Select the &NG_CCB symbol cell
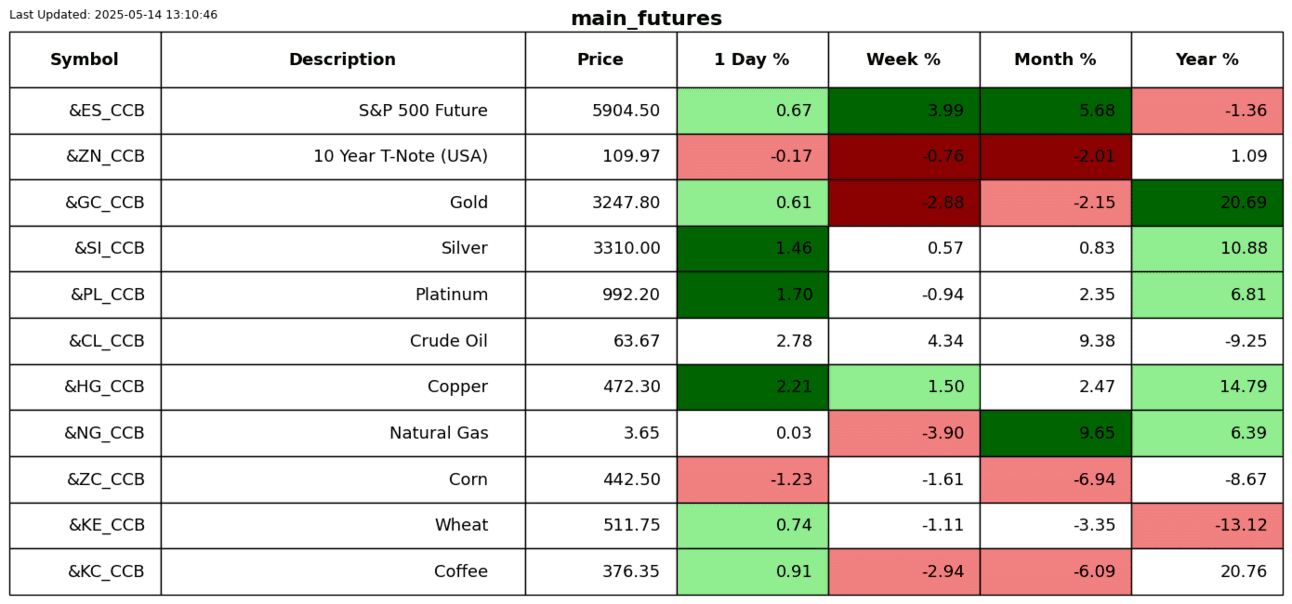The width and height of the screenshot is (1292, 604). [x=105, y=433]
